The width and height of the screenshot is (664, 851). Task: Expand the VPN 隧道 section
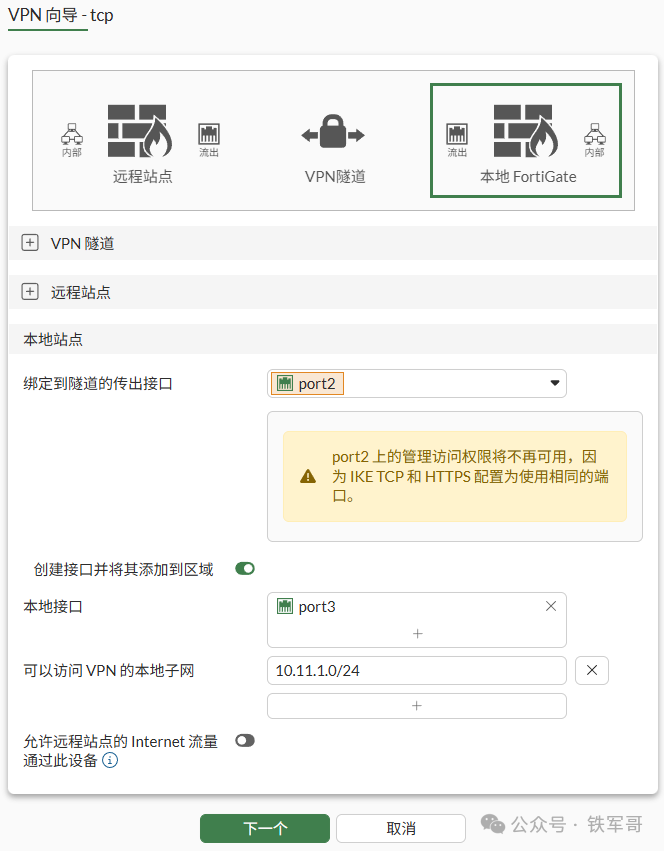30,243
